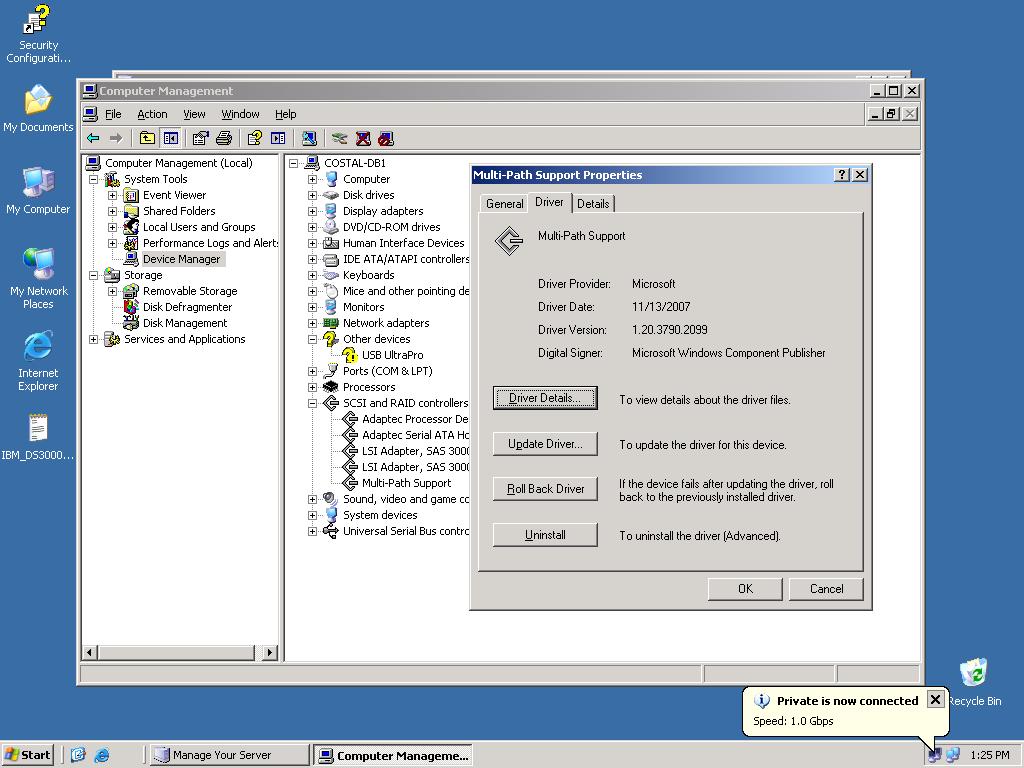Screen dimensions: 1024x768
Task: Open the Action menu
Action: (x=152, y=114)
